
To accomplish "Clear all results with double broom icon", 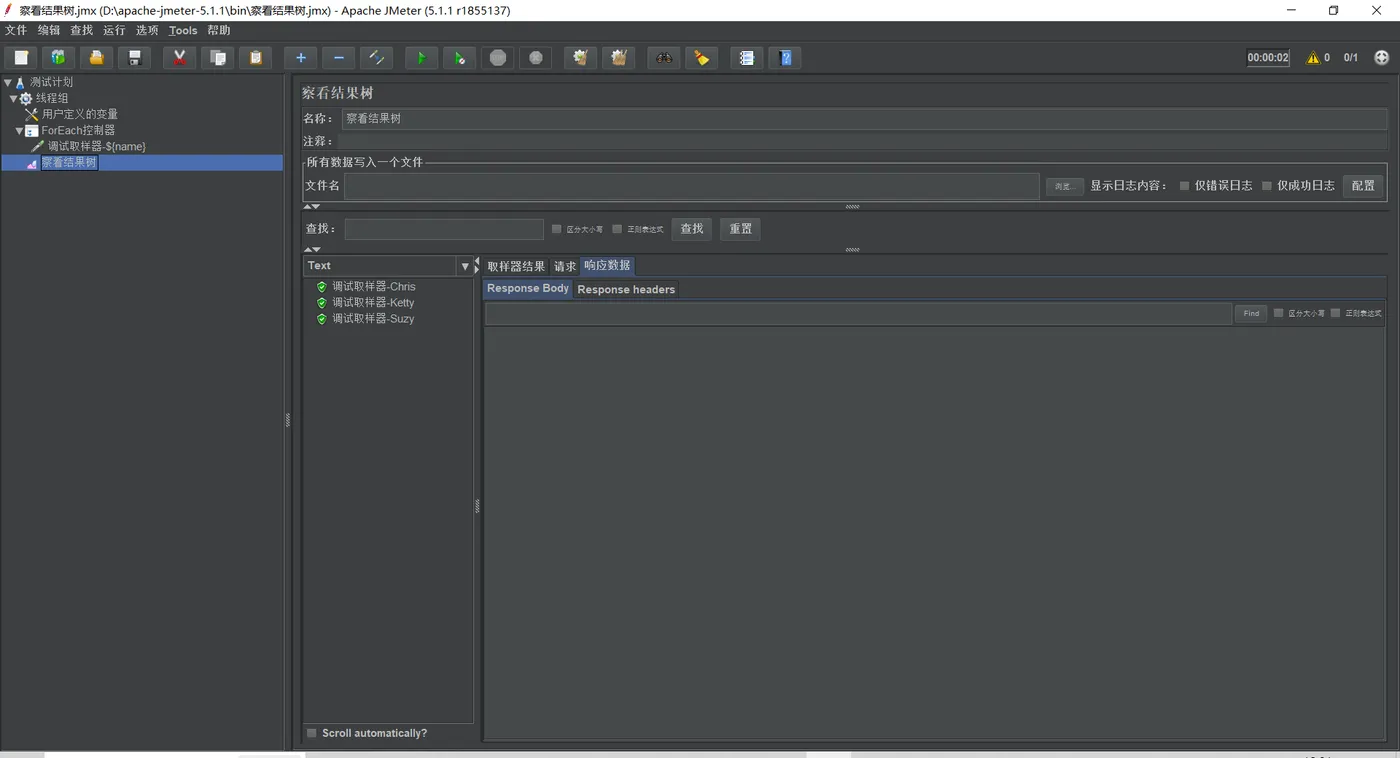I will [x=618, y=58].
